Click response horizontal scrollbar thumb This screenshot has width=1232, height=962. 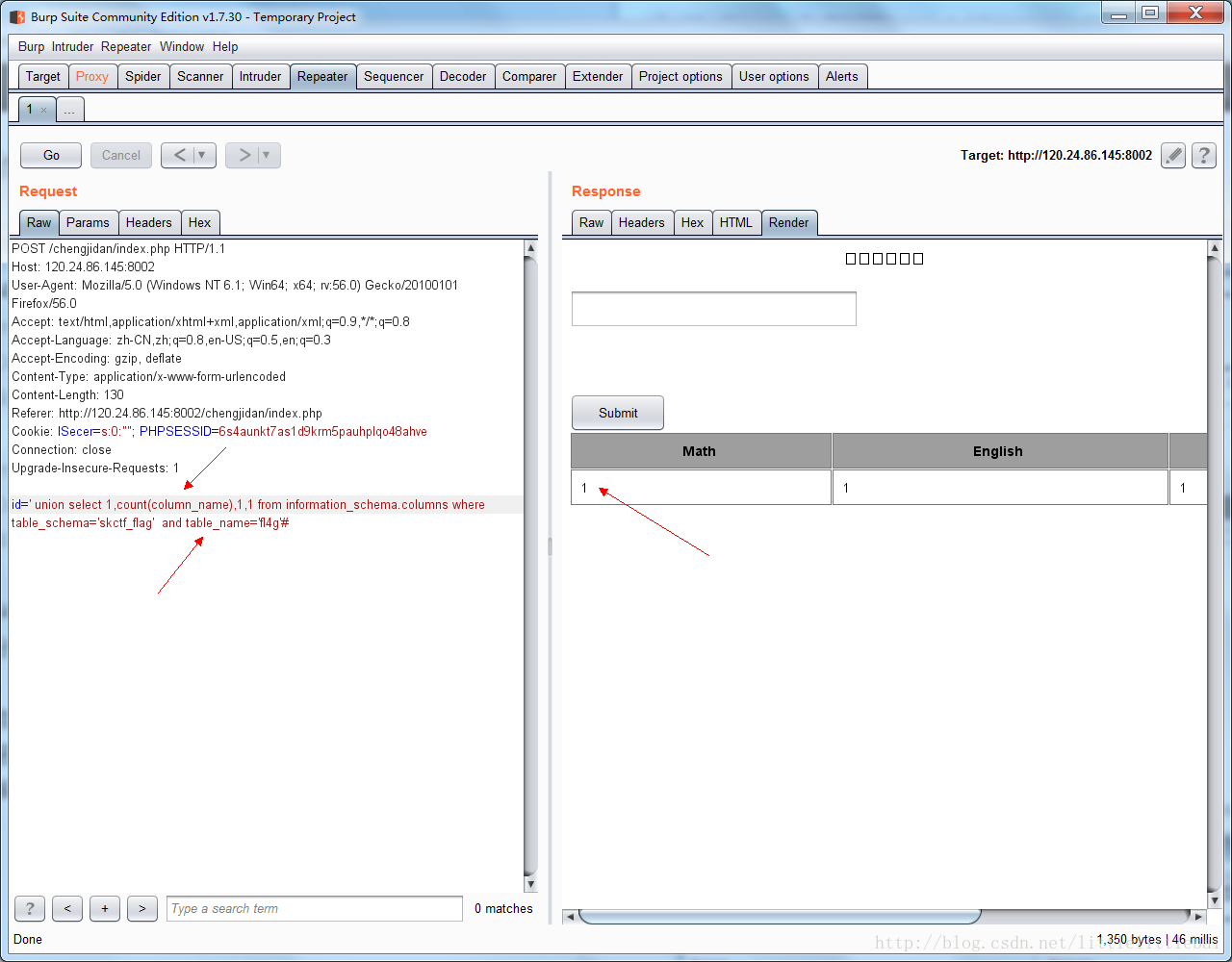pos(780,916)
